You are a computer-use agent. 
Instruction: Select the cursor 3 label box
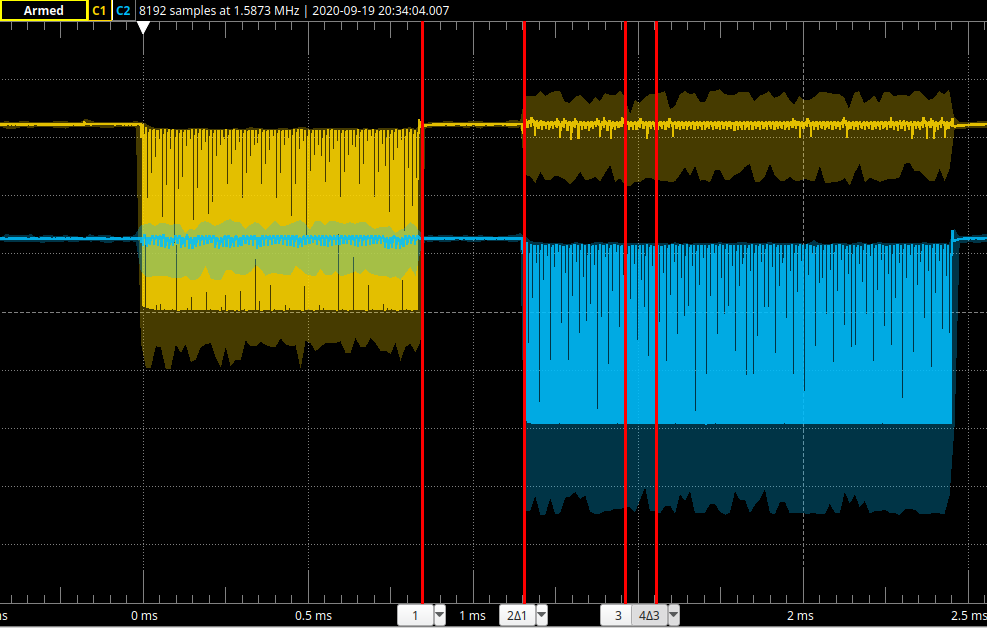617,615
